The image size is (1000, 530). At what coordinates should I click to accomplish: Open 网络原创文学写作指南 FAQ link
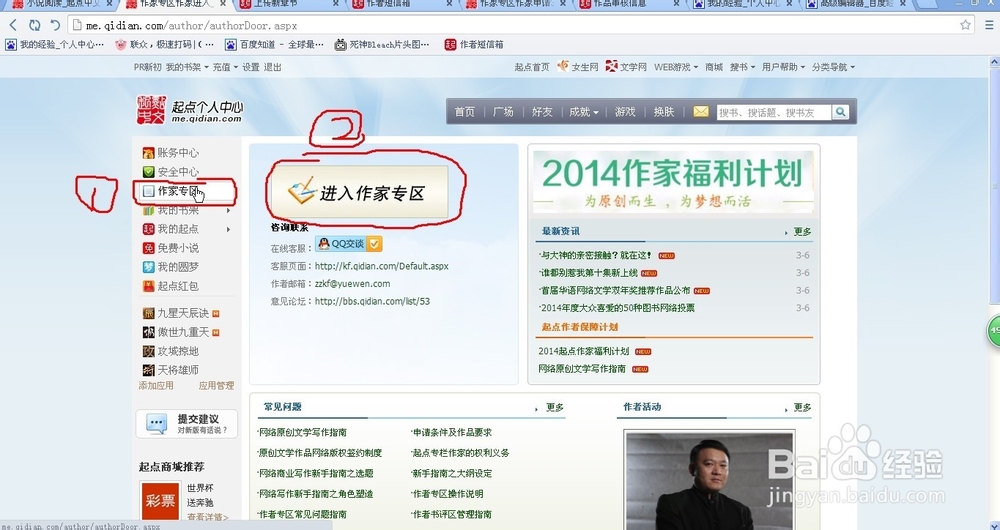[302, 432]
